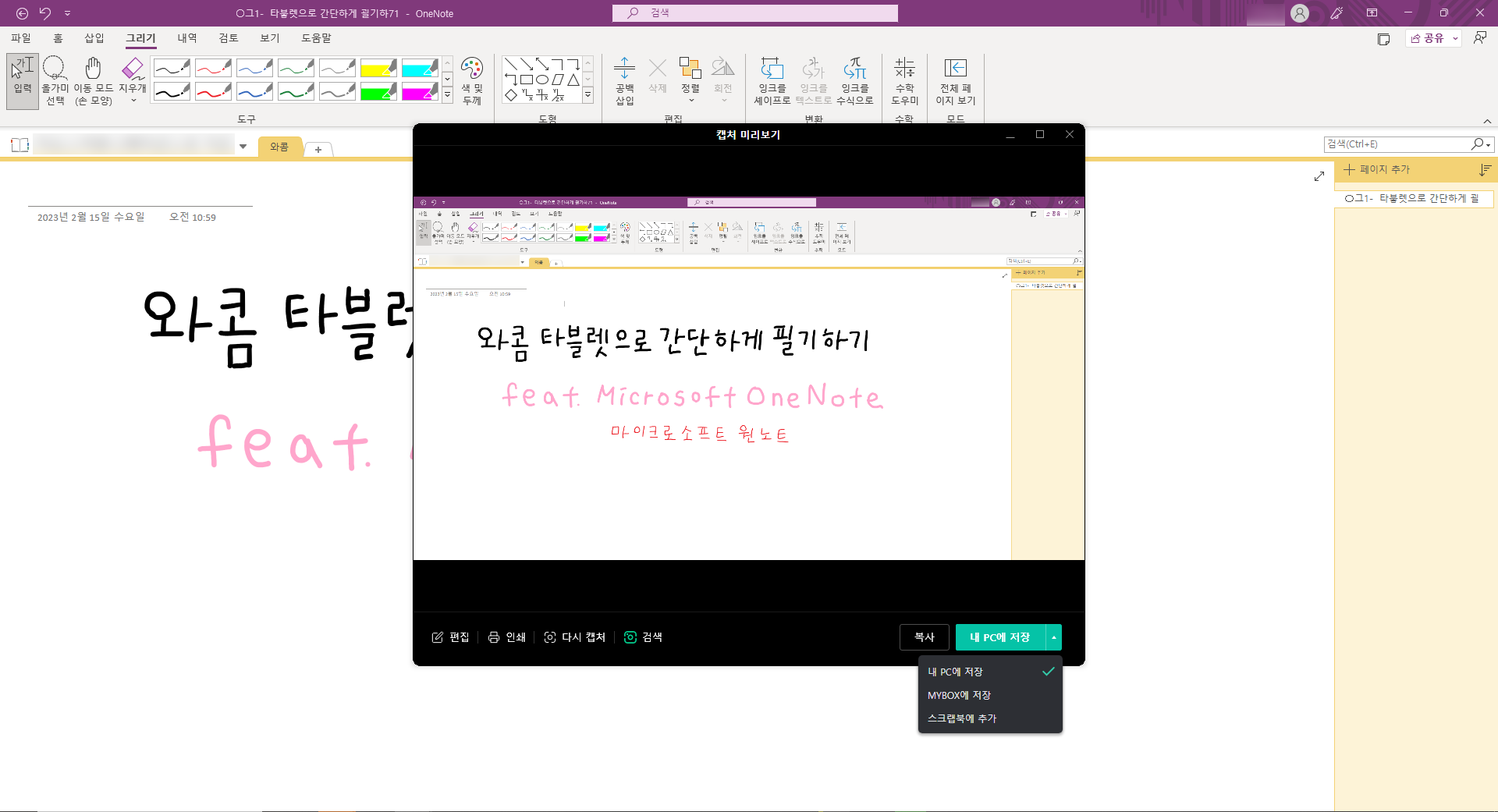Screen dimensions: 1498x812
Task: Select the gray pen in the top row
Action: pos(337,68)
